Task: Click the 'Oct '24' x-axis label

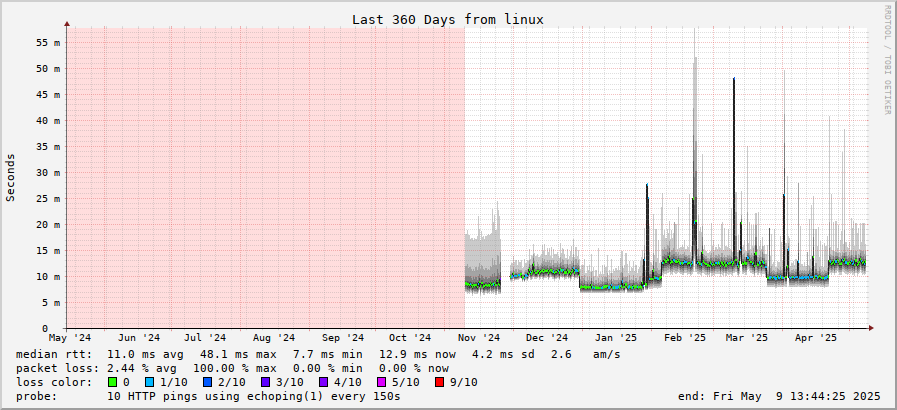Action: coord(410,338)
